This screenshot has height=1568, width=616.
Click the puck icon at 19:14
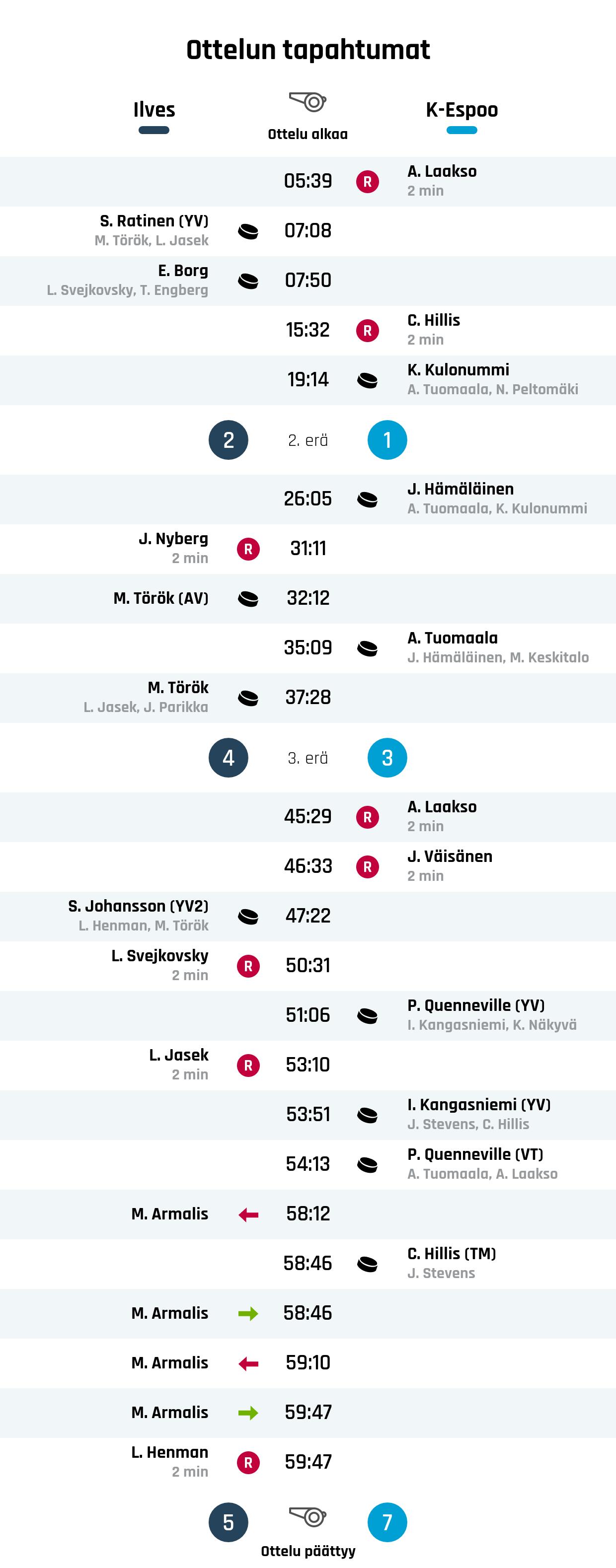pos(368,380)
